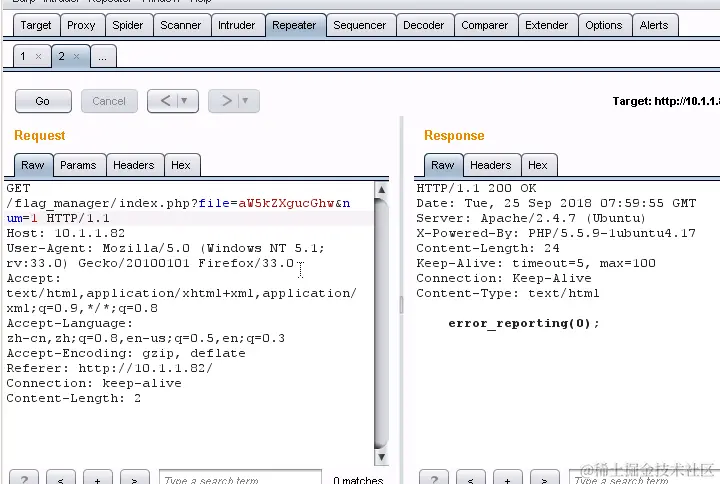Open the Response Headers tab
Viewport: 720px width, 484px height.
pos(491,165)
